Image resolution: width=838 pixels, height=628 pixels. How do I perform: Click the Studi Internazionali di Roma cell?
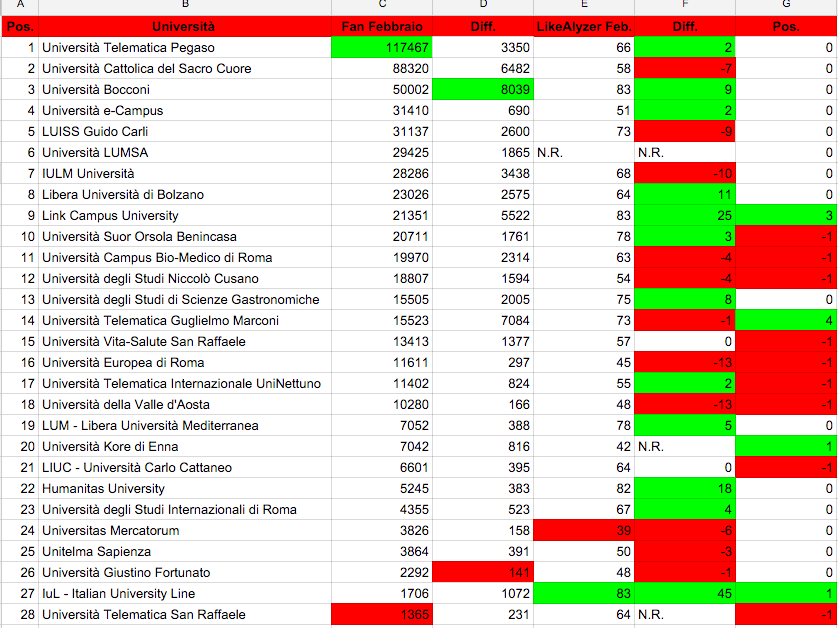[x=185, y=509]
